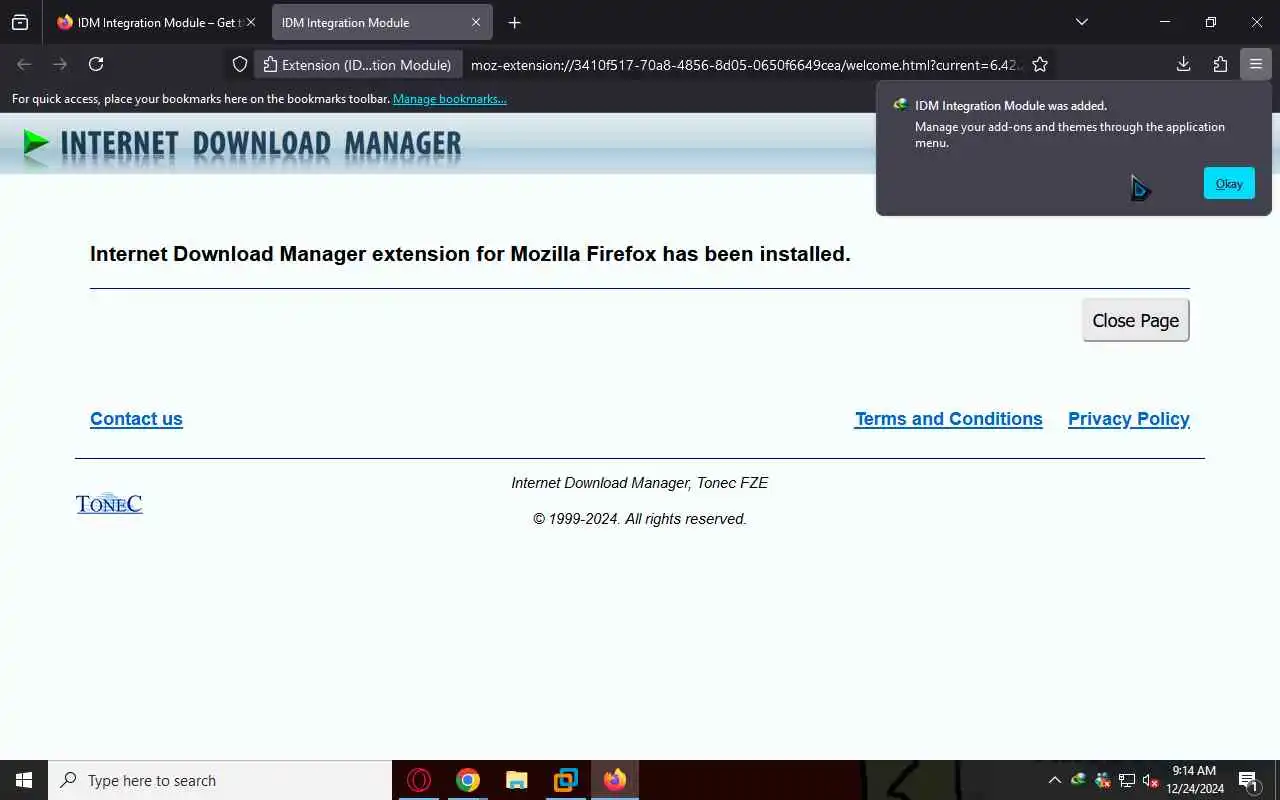Click the Internet Download Manager logo banner
The image size is (1280, 800).
242,145
